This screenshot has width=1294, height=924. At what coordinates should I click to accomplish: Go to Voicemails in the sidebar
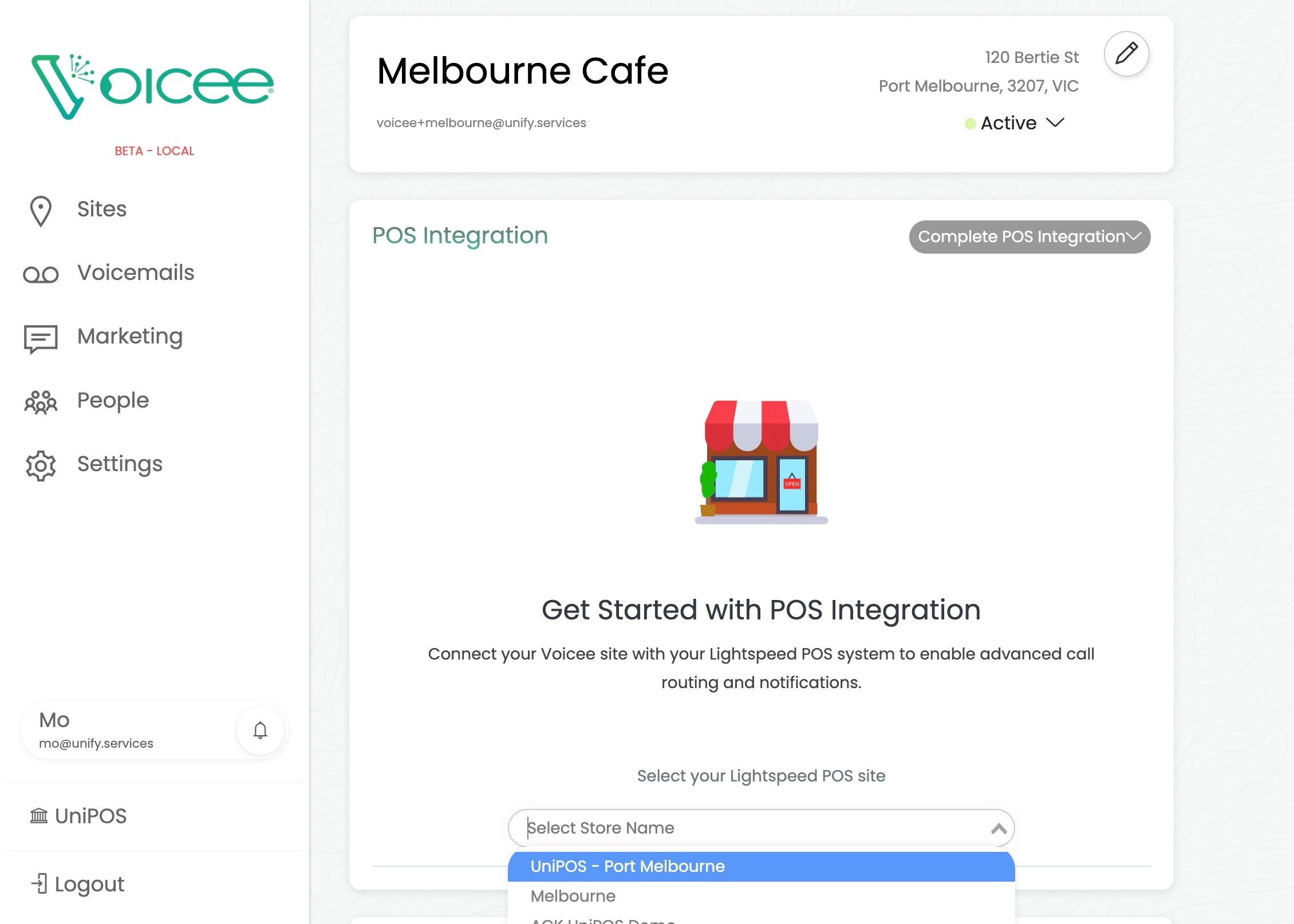pos(136,273)
